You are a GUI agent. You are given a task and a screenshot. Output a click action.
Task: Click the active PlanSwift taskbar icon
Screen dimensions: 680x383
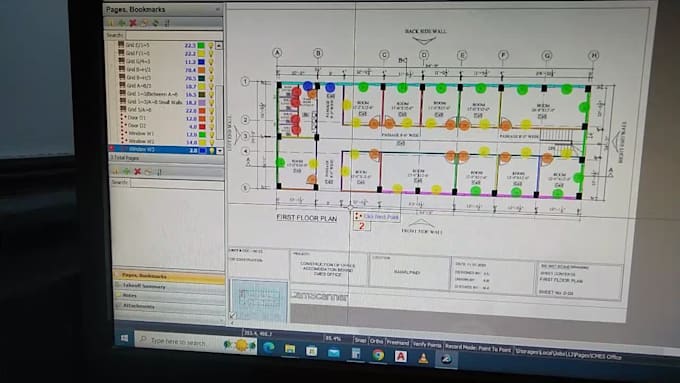[446, 359]
